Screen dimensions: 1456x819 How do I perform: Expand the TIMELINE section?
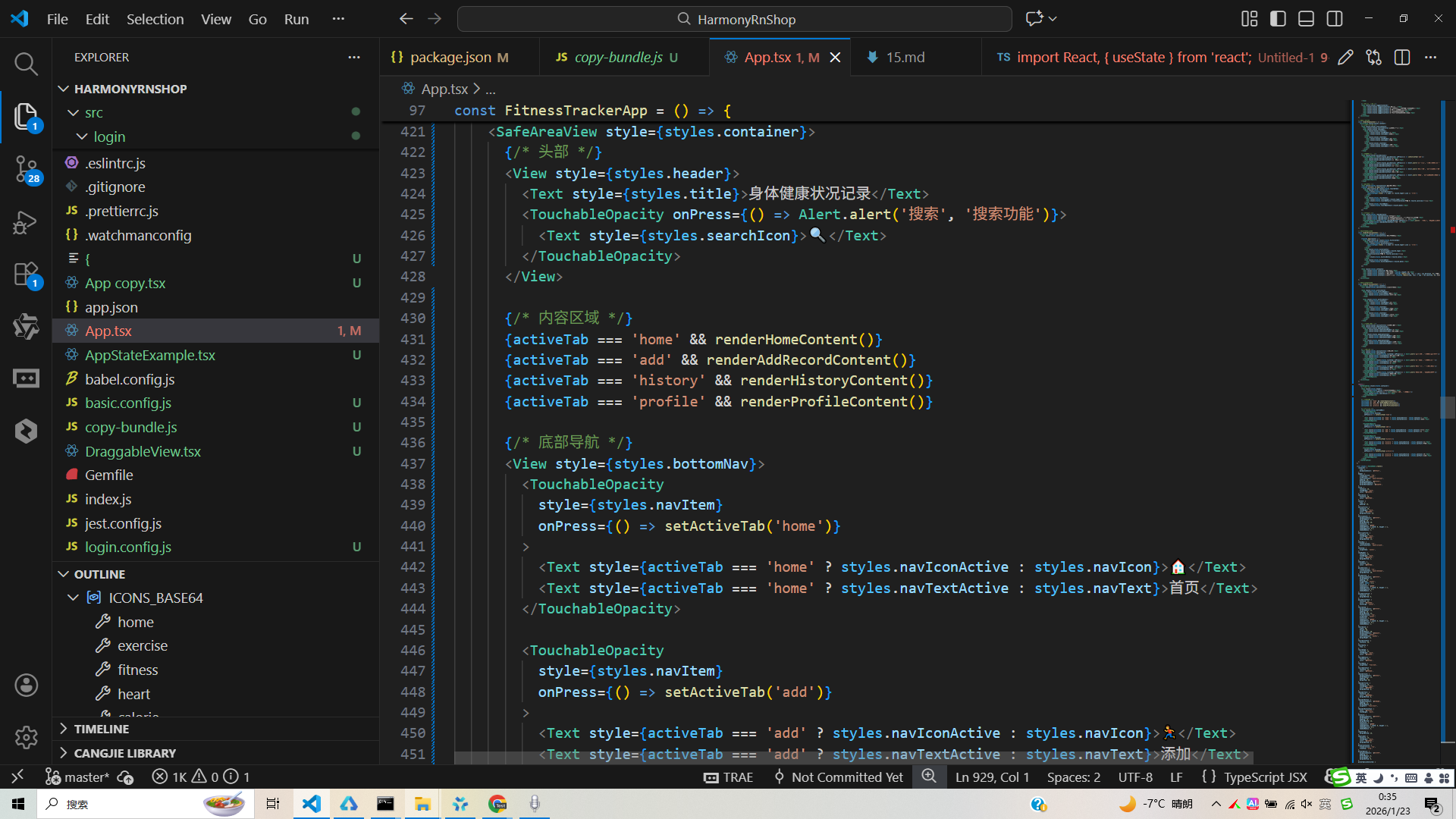tap(101, 729)
